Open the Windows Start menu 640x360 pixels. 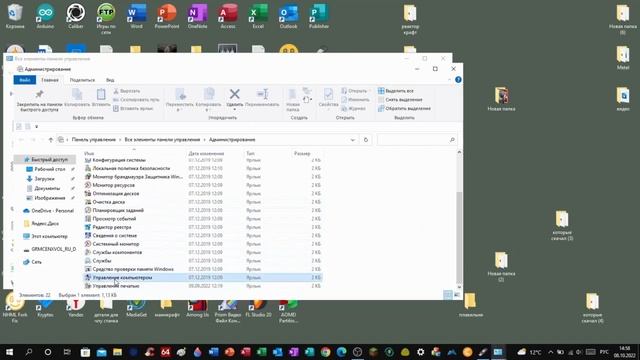coord(9,352)
